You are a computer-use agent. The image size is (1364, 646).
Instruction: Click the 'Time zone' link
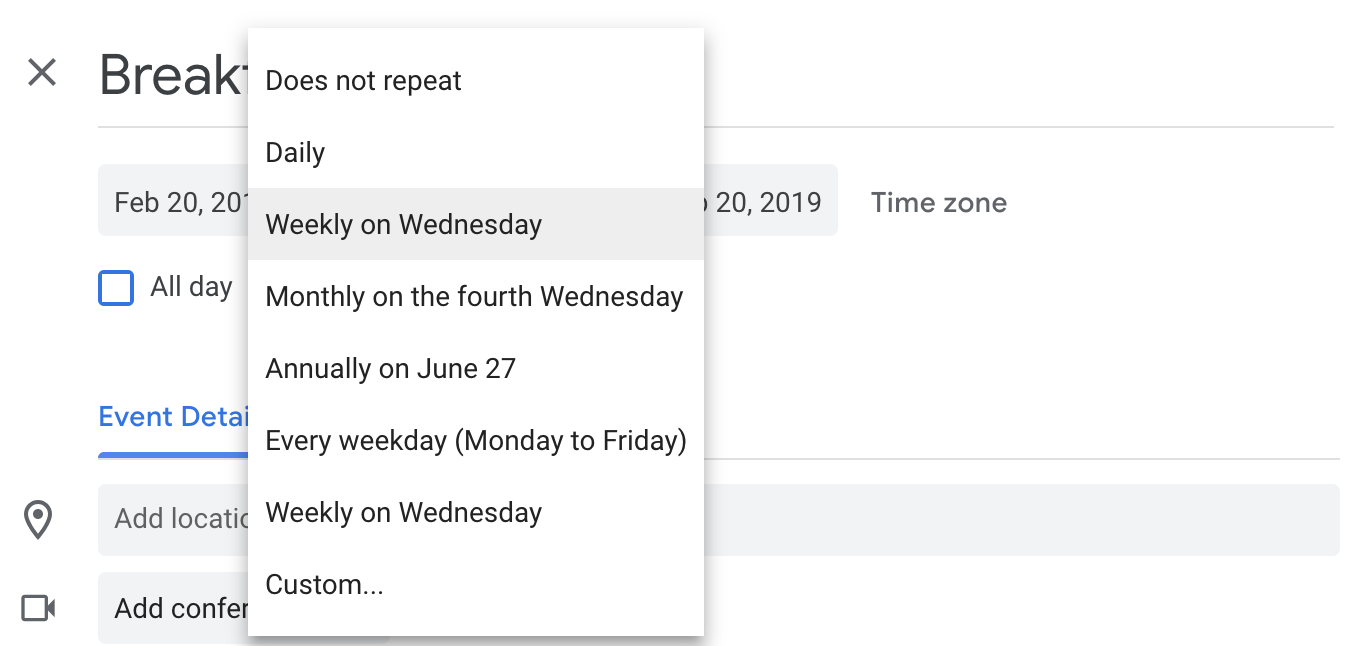[x=939, y=203]
